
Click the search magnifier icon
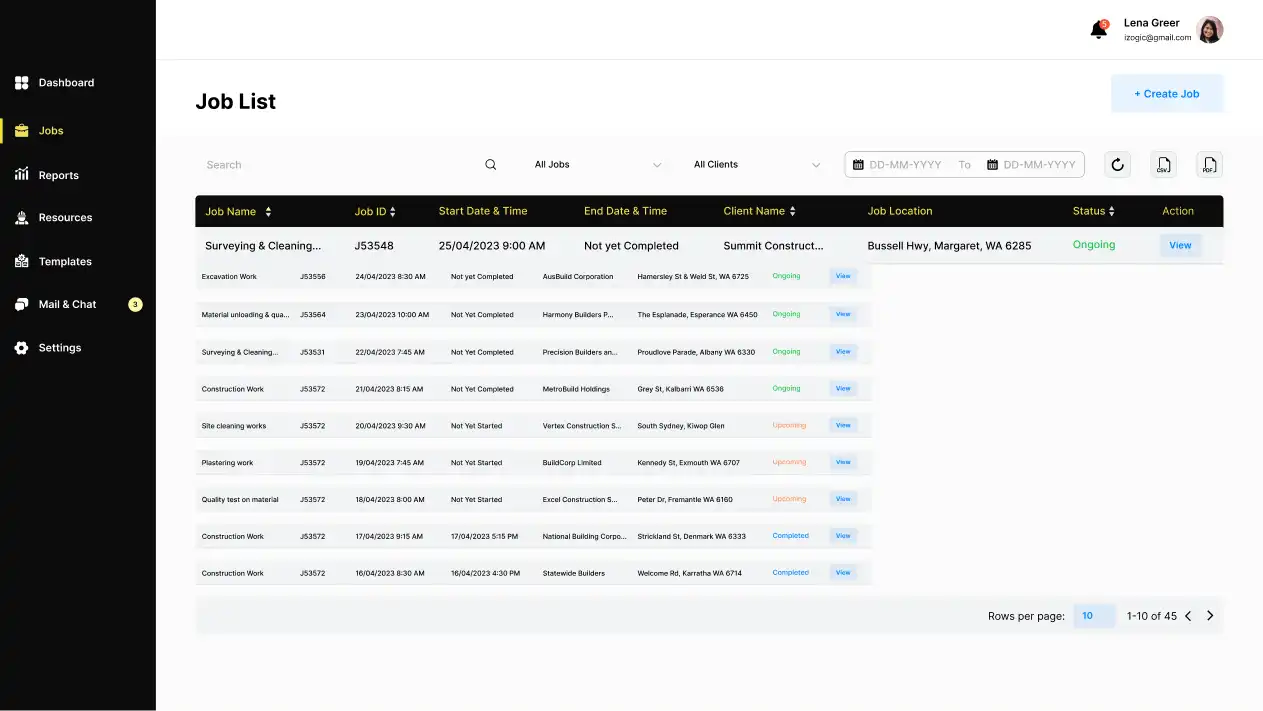490,165
